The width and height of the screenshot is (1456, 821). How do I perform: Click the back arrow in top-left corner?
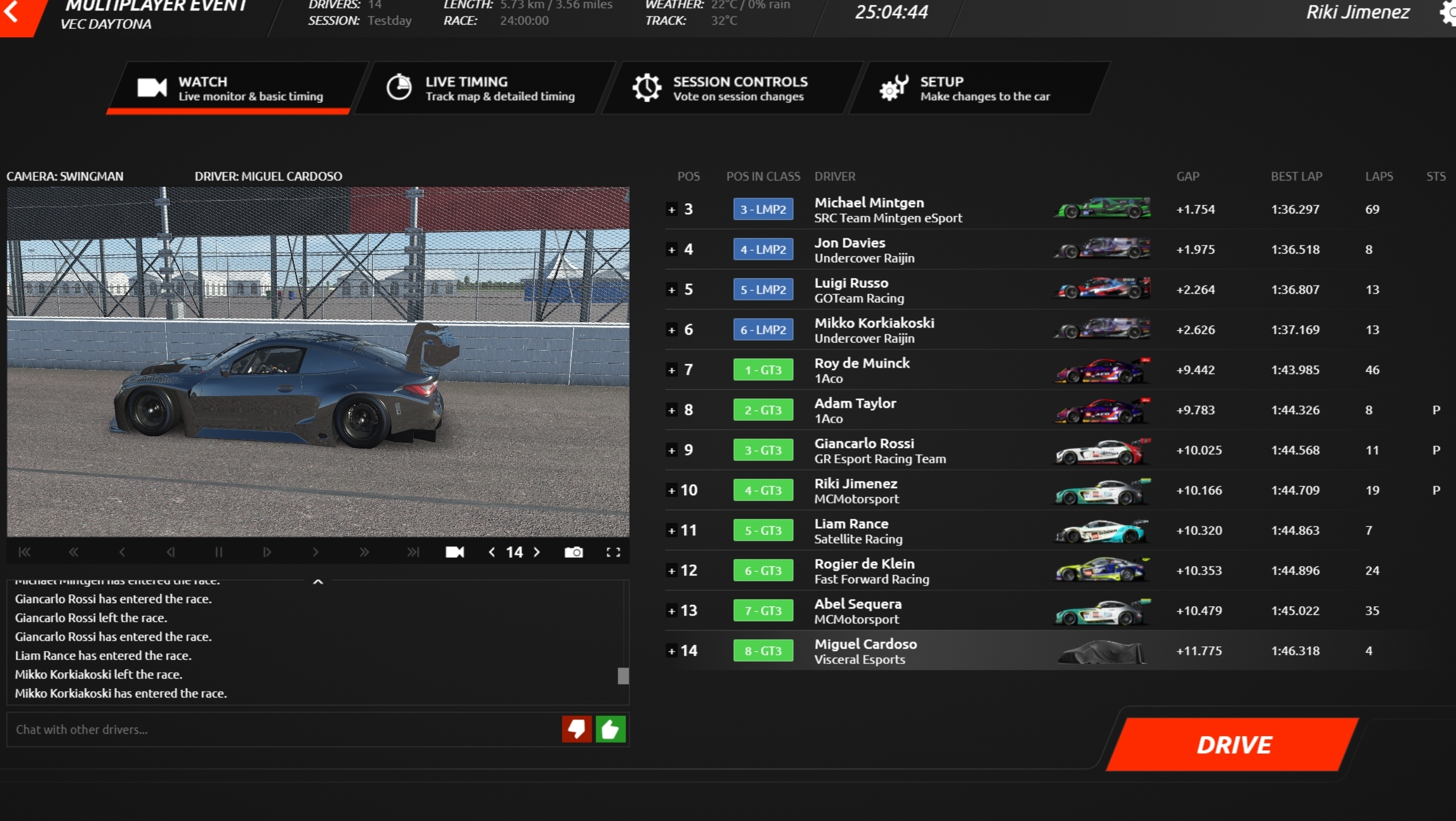[x=12, y=12]
